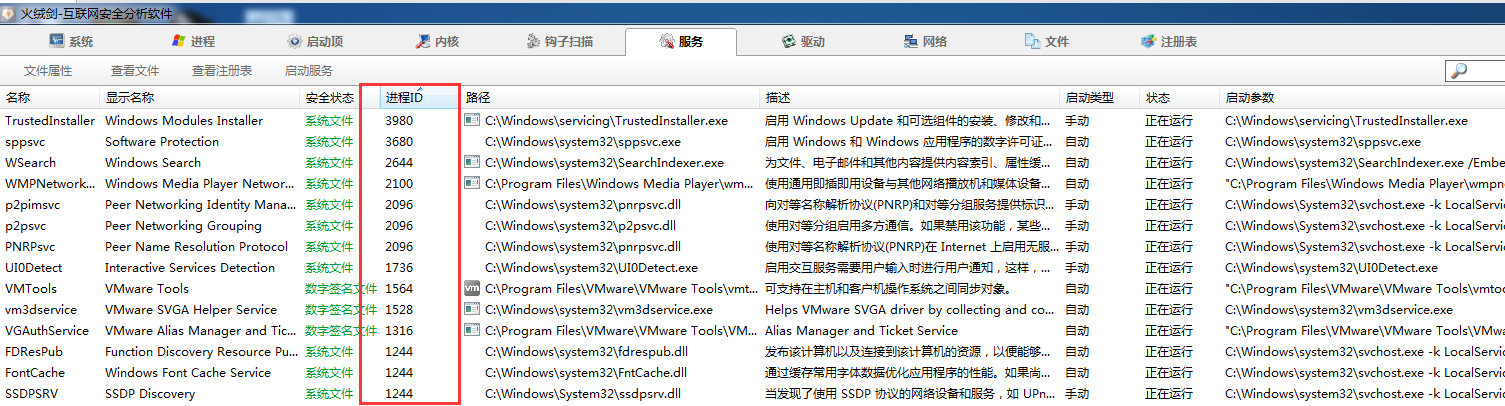
Task: Open the 启动项 tab
Action: point(315,42)
